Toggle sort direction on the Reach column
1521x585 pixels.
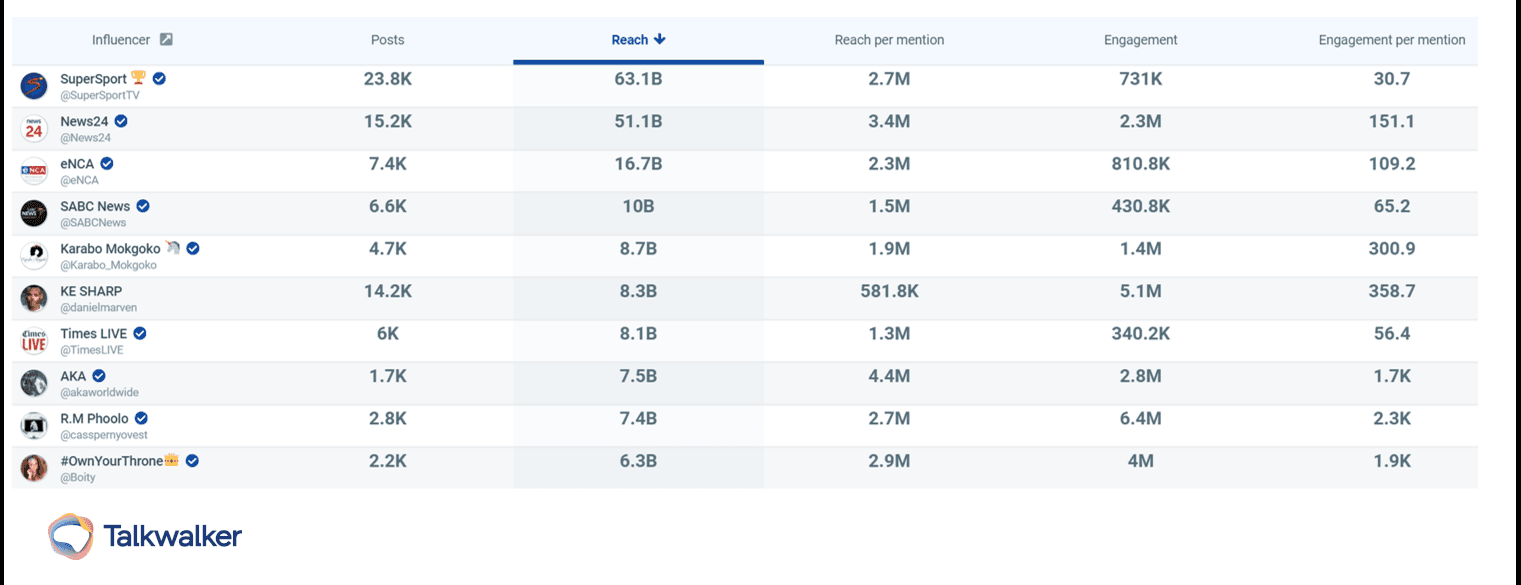[x=638, y=39]
